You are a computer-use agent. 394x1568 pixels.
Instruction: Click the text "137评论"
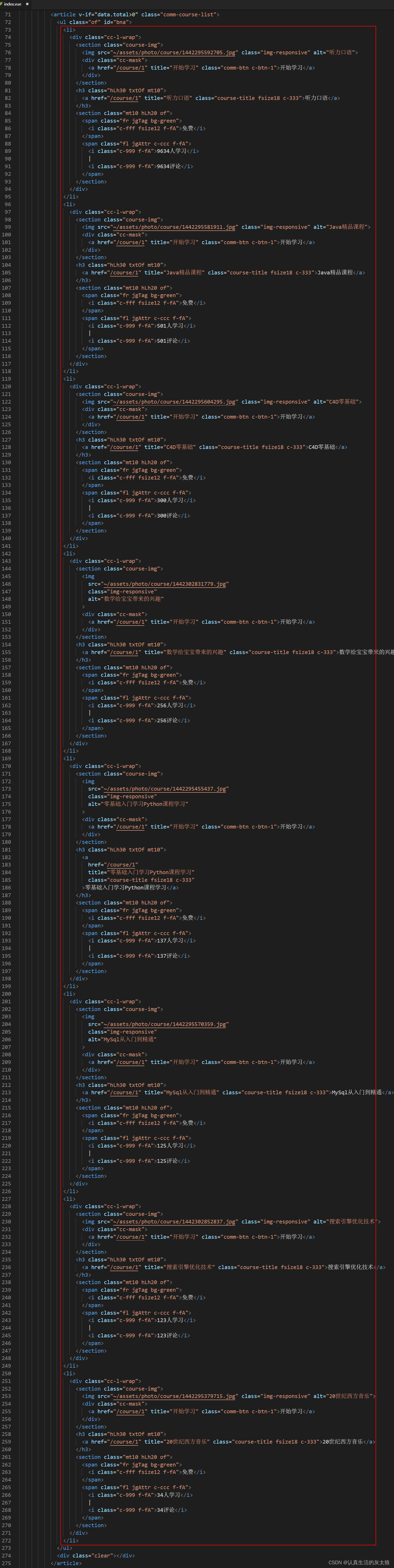point(167,956)
